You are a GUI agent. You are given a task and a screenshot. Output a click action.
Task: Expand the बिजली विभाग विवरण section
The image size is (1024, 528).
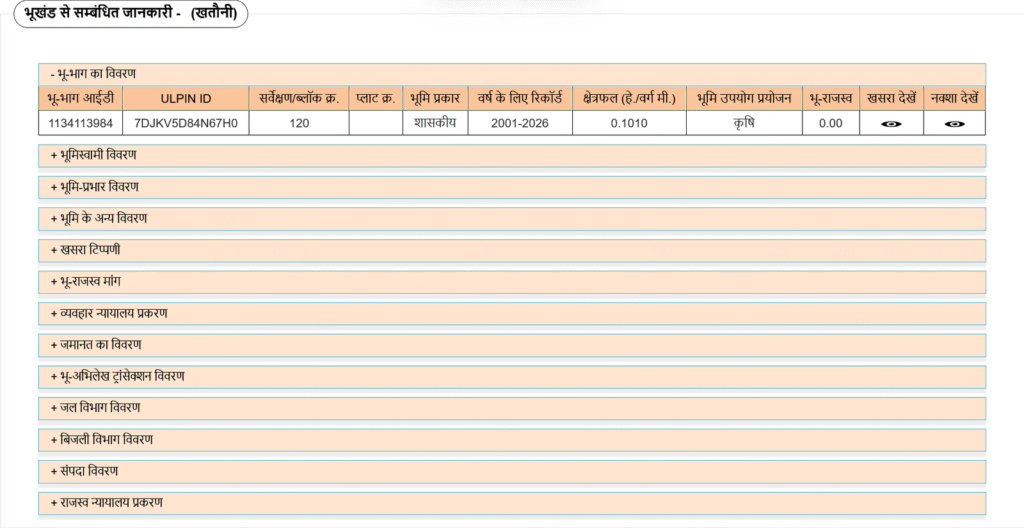pos(512,440)
